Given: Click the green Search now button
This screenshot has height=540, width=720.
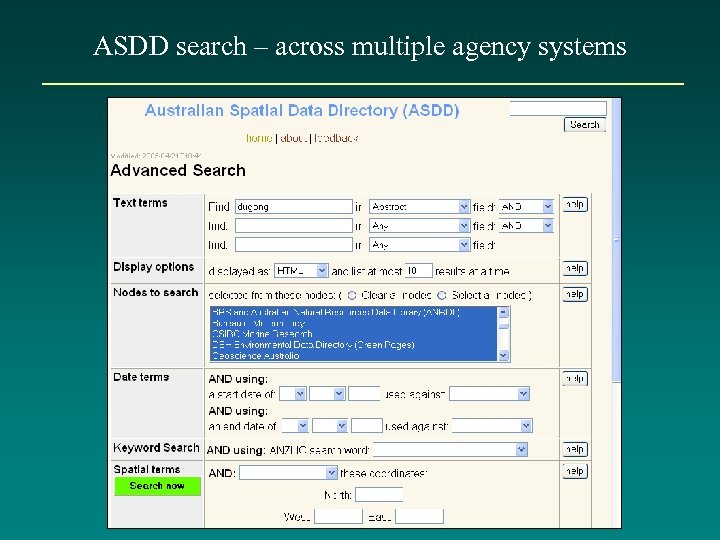Looking at the screenshot, I should (158, 486).
